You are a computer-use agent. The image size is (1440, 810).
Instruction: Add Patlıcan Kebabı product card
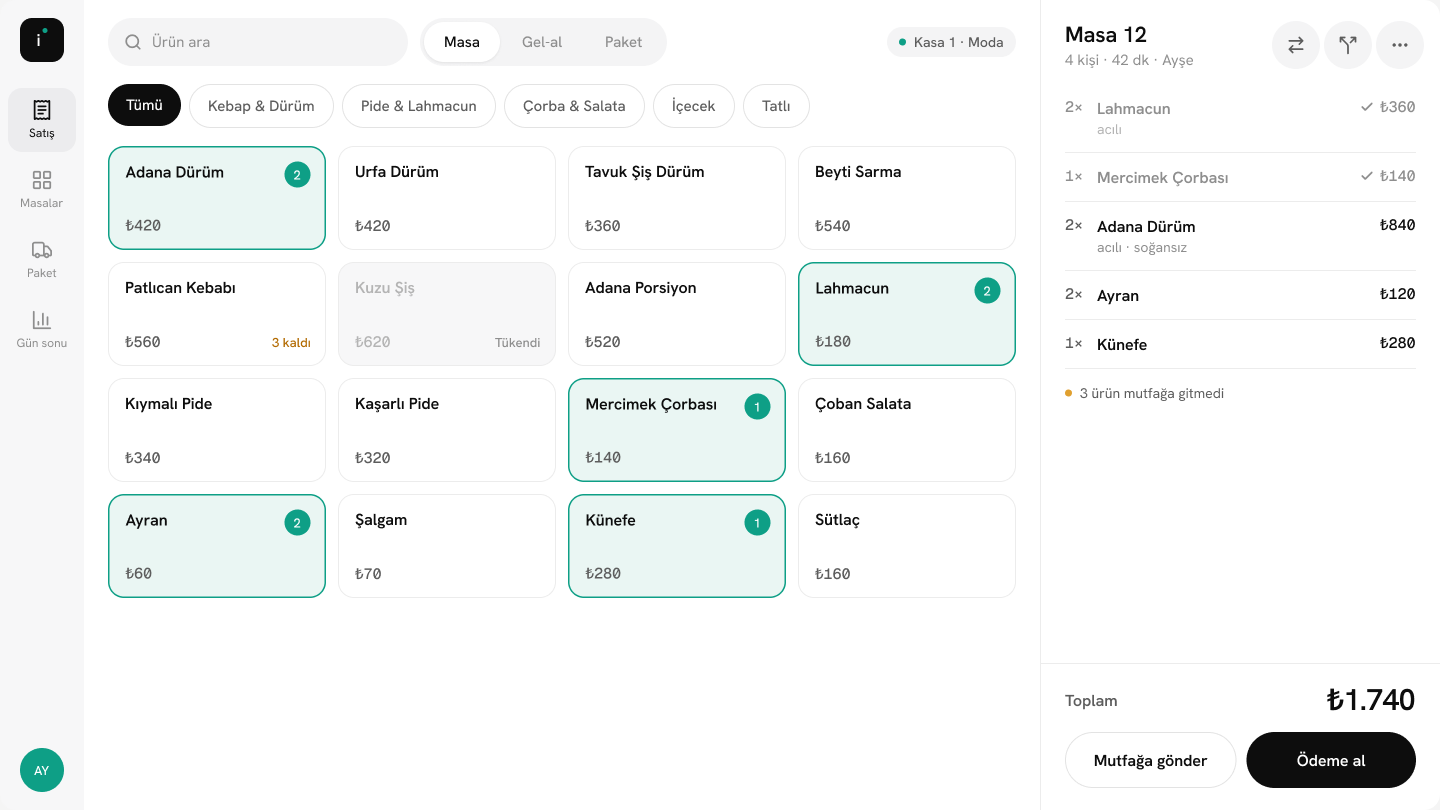pos(217,314)
